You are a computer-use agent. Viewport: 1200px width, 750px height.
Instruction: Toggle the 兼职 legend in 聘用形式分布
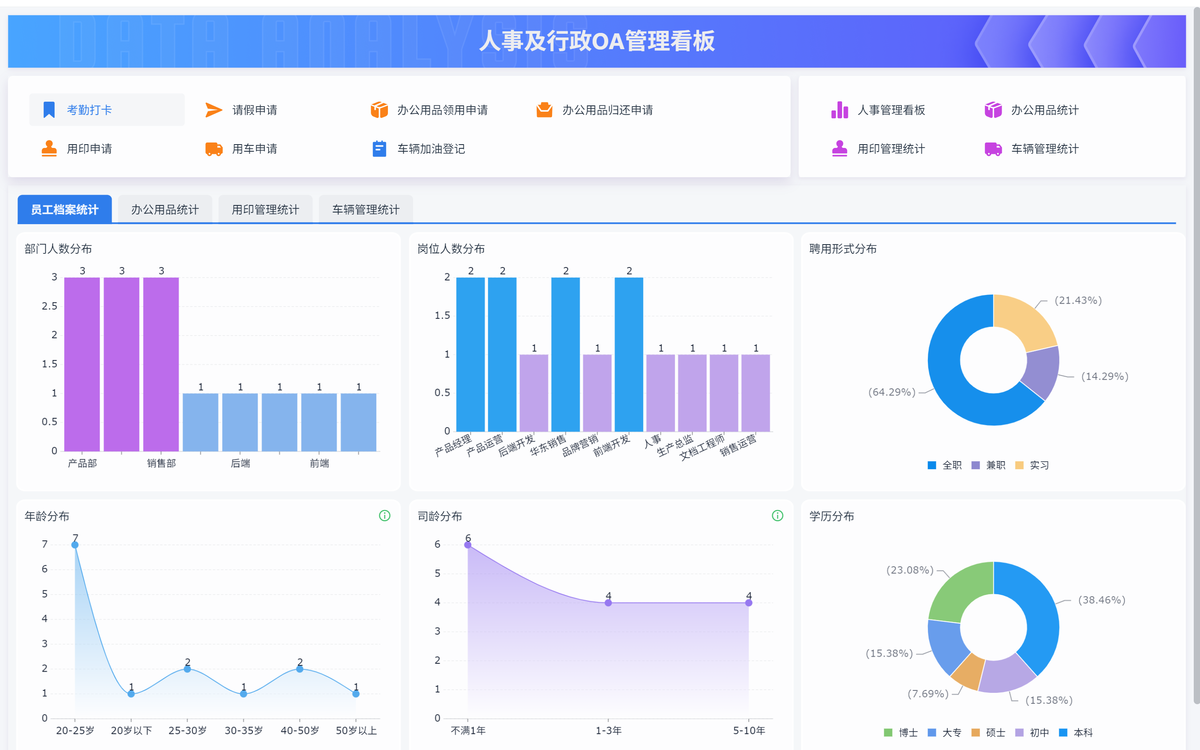tap(988, 465)
